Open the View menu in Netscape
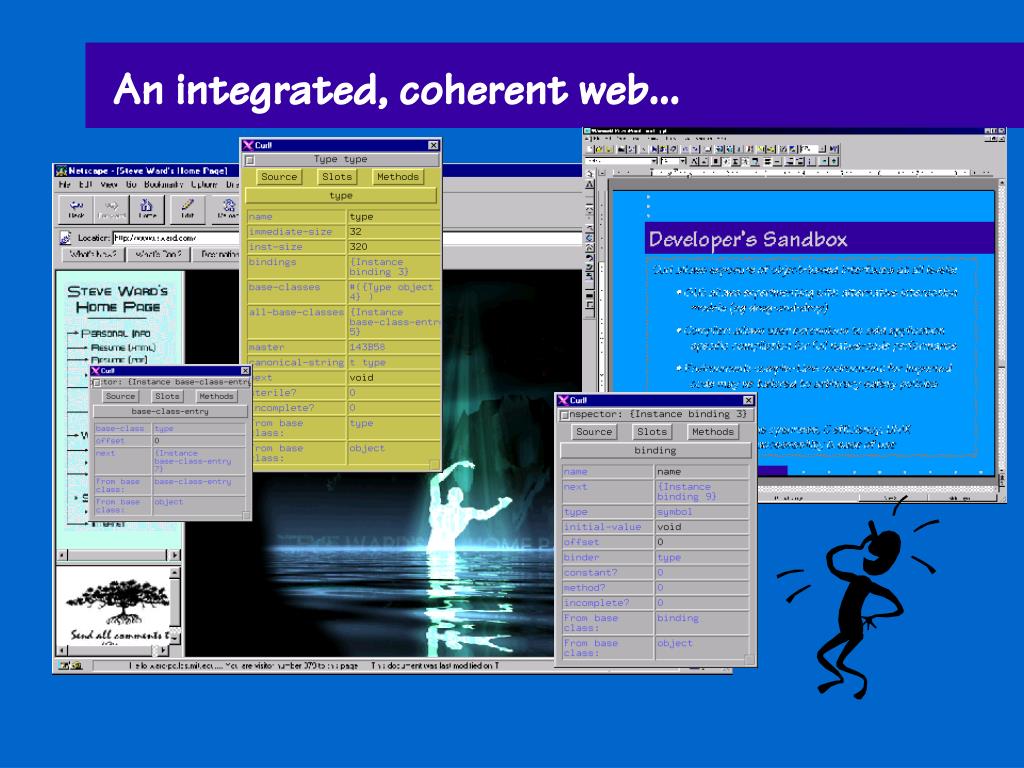Screen dimensions: 1024x768 tap(109, 185)
